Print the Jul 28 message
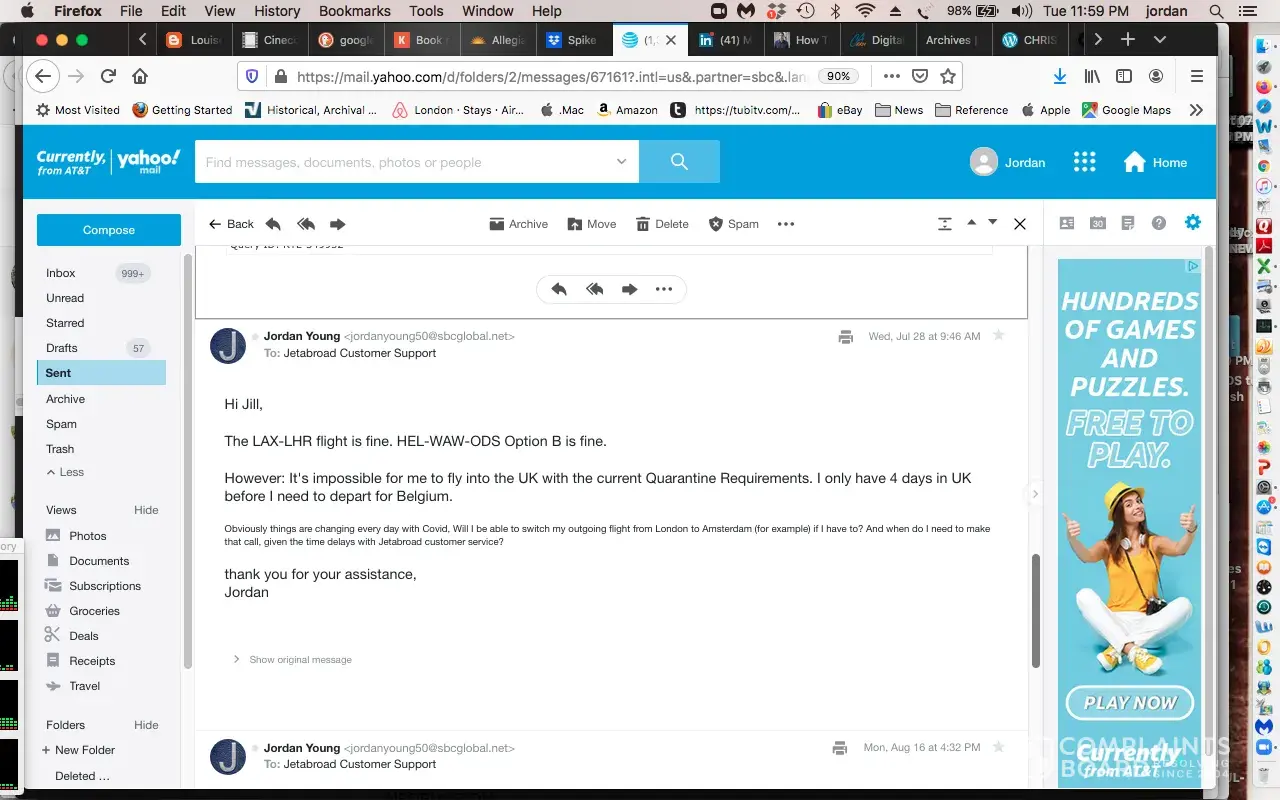Image resolution: width=1280 pixels, height=800 pixels. (846, 337)
